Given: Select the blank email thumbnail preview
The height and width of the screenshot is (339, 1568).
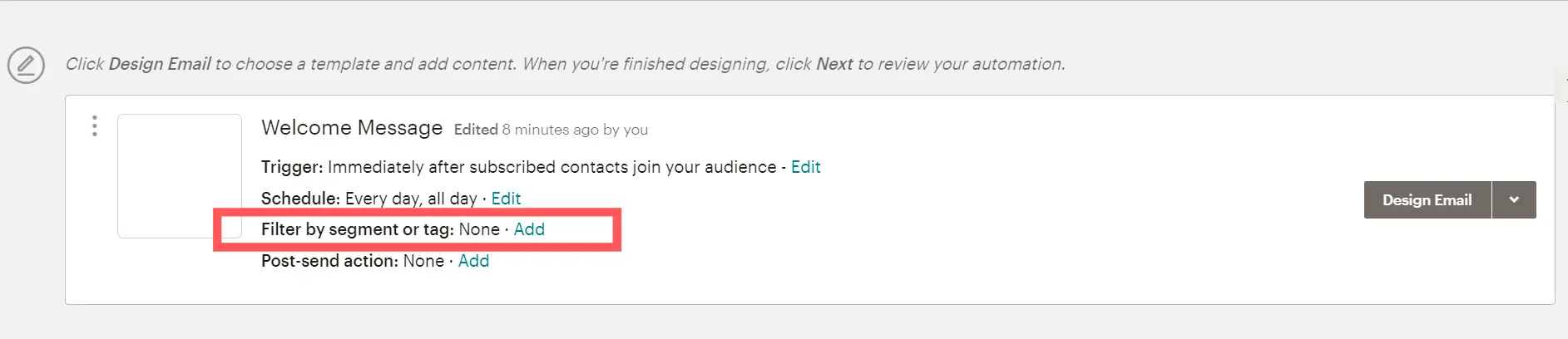Looking at the screenshot, I should coord(180,176).
